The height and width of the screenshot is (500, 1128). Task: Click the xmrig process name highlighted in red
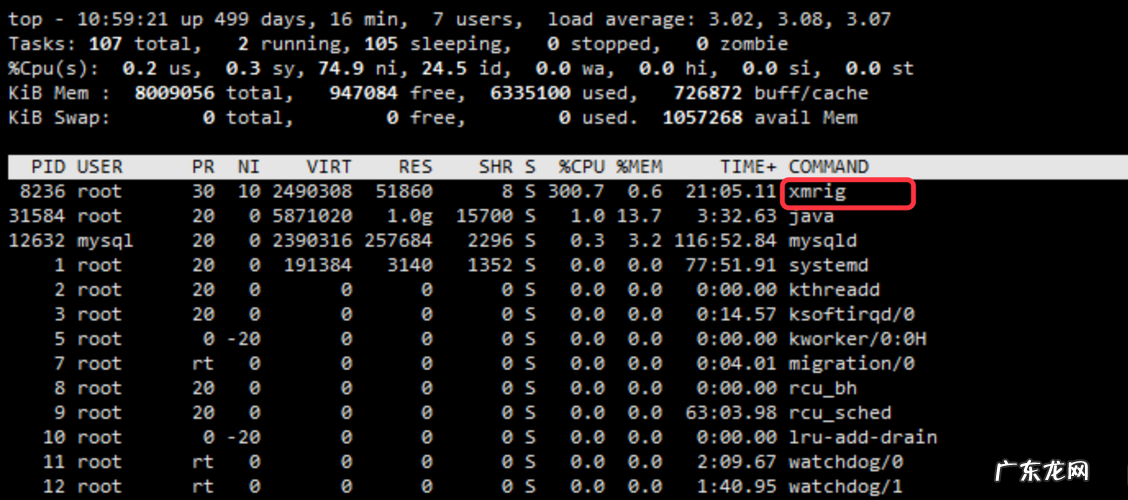click(x=818, y=191)
